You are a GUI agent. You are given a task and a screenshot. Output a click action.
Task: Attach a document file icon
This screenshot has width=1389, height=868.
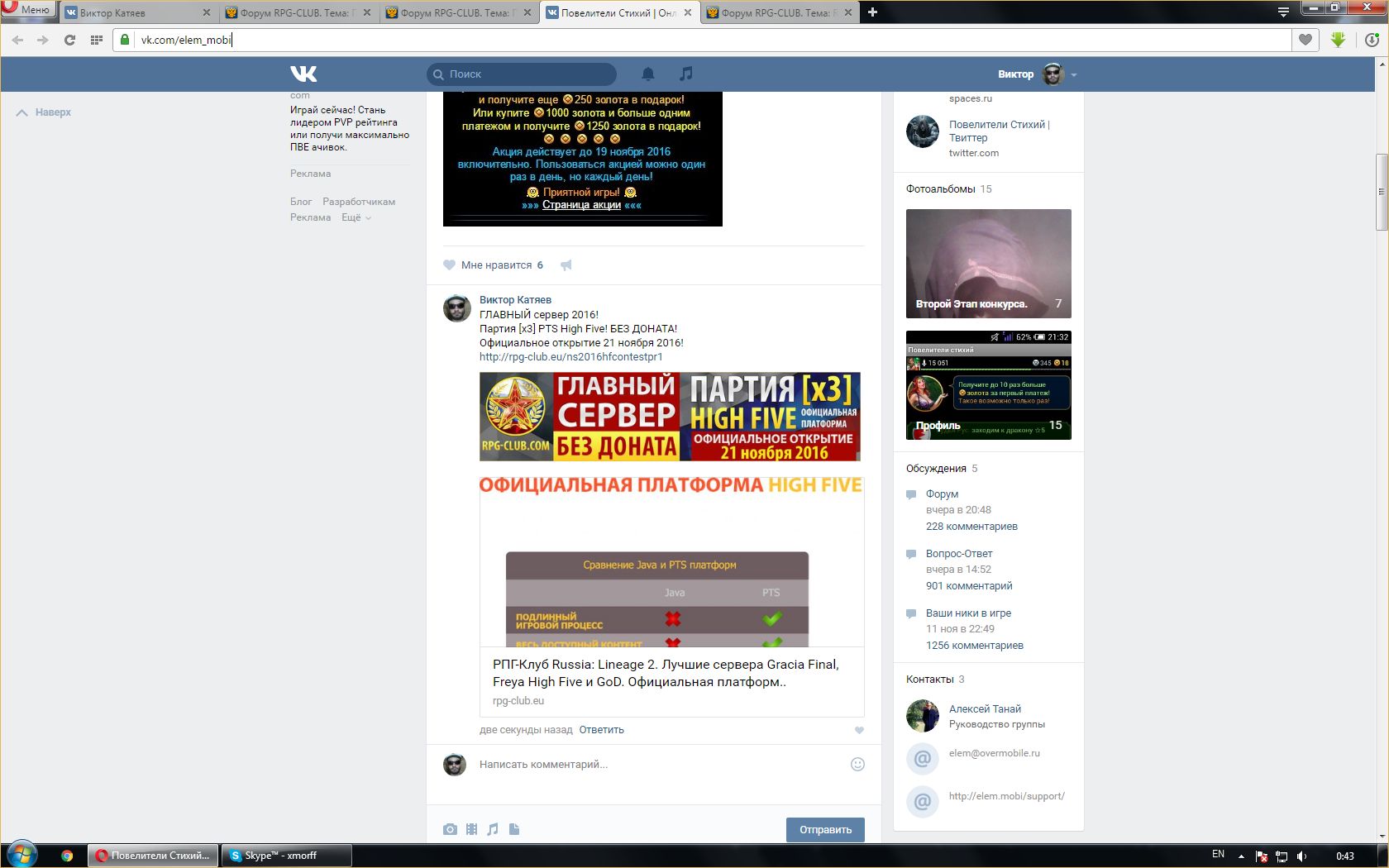point(514,829)
